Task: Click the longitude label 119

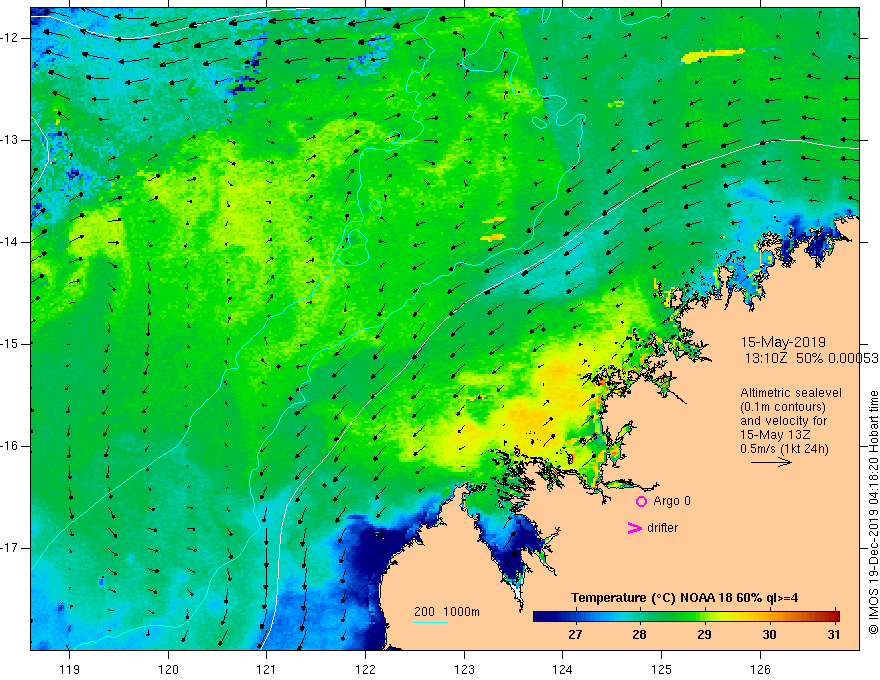Action: tap(70, 669)
